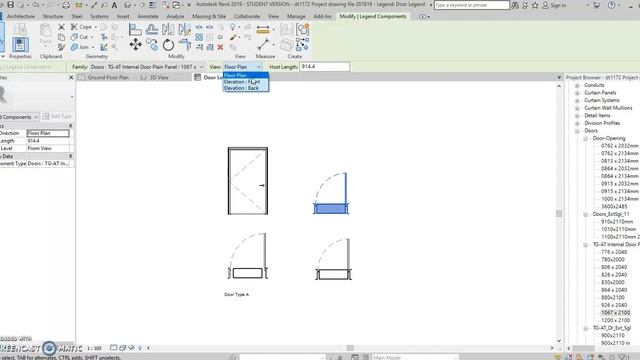
Task: Select the Array tool
Action: point(199,37)
